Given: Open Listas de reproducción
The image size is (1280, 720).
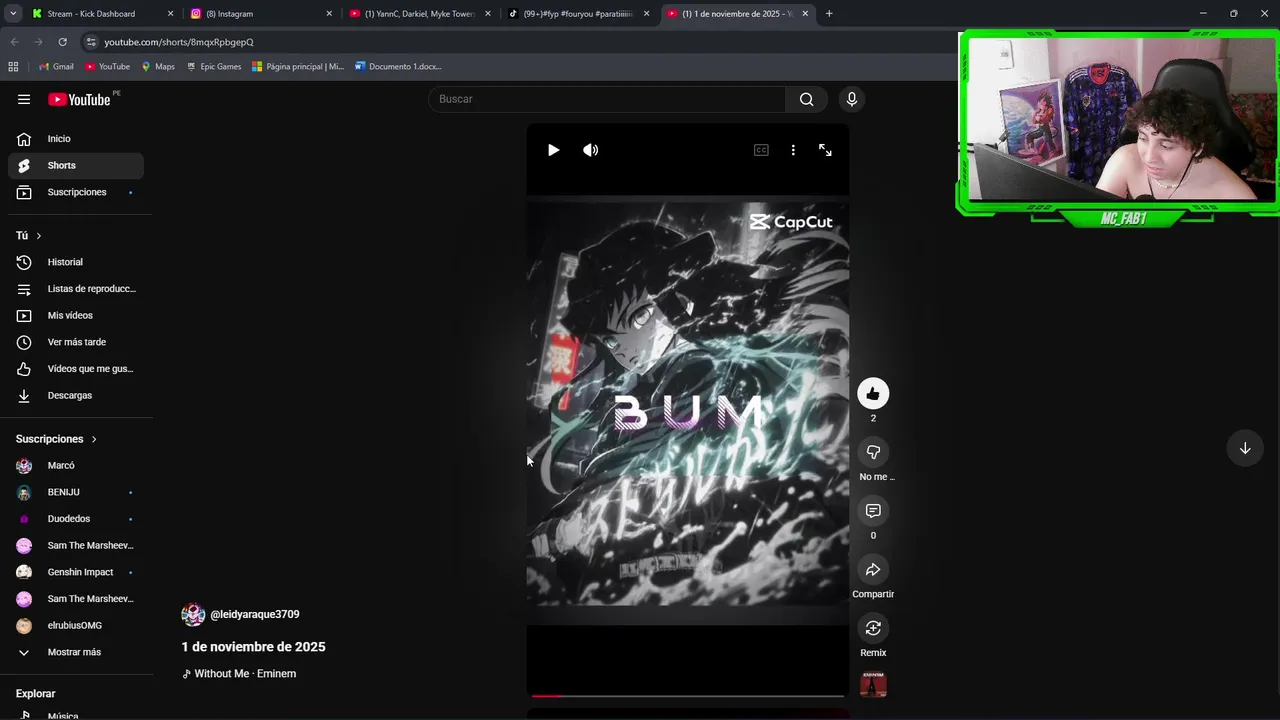Looking at the screenshot, I should [x=76, y=289].
